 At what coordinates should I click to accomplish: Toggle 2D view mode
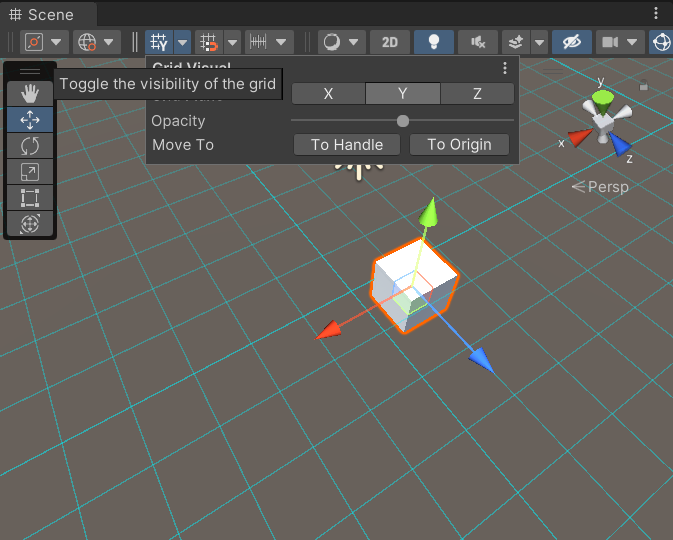click(390, 42)
